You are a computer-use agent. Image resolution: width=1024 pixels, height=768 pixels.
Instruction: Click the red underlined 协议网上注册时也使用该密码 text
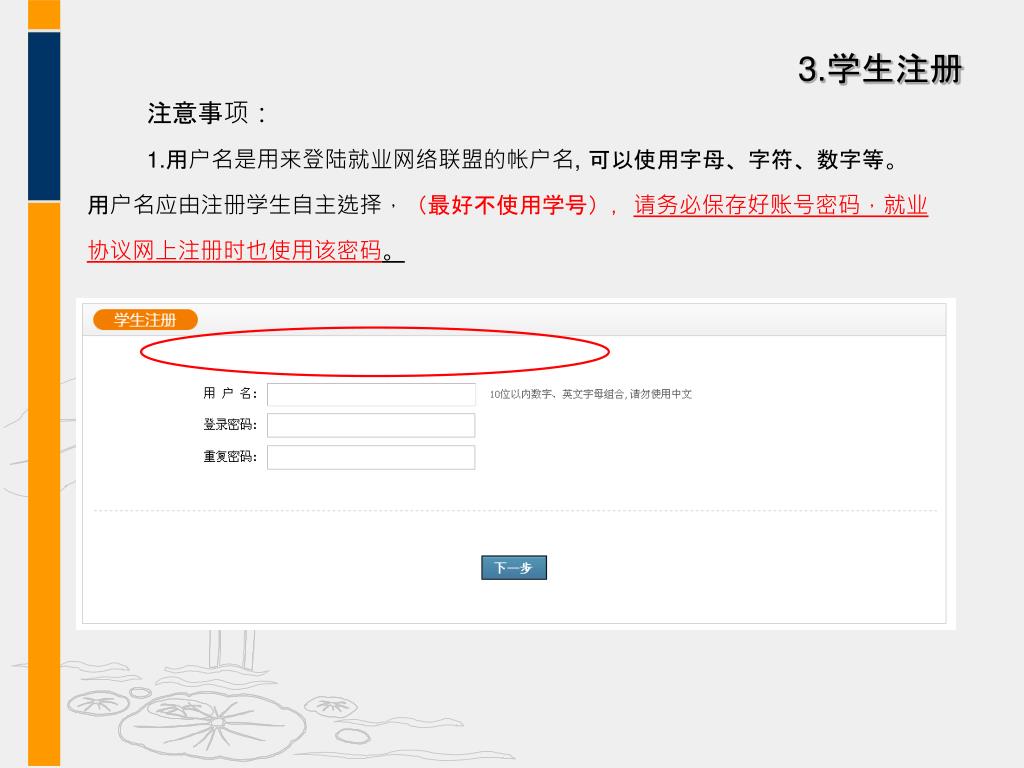point(234,251)
